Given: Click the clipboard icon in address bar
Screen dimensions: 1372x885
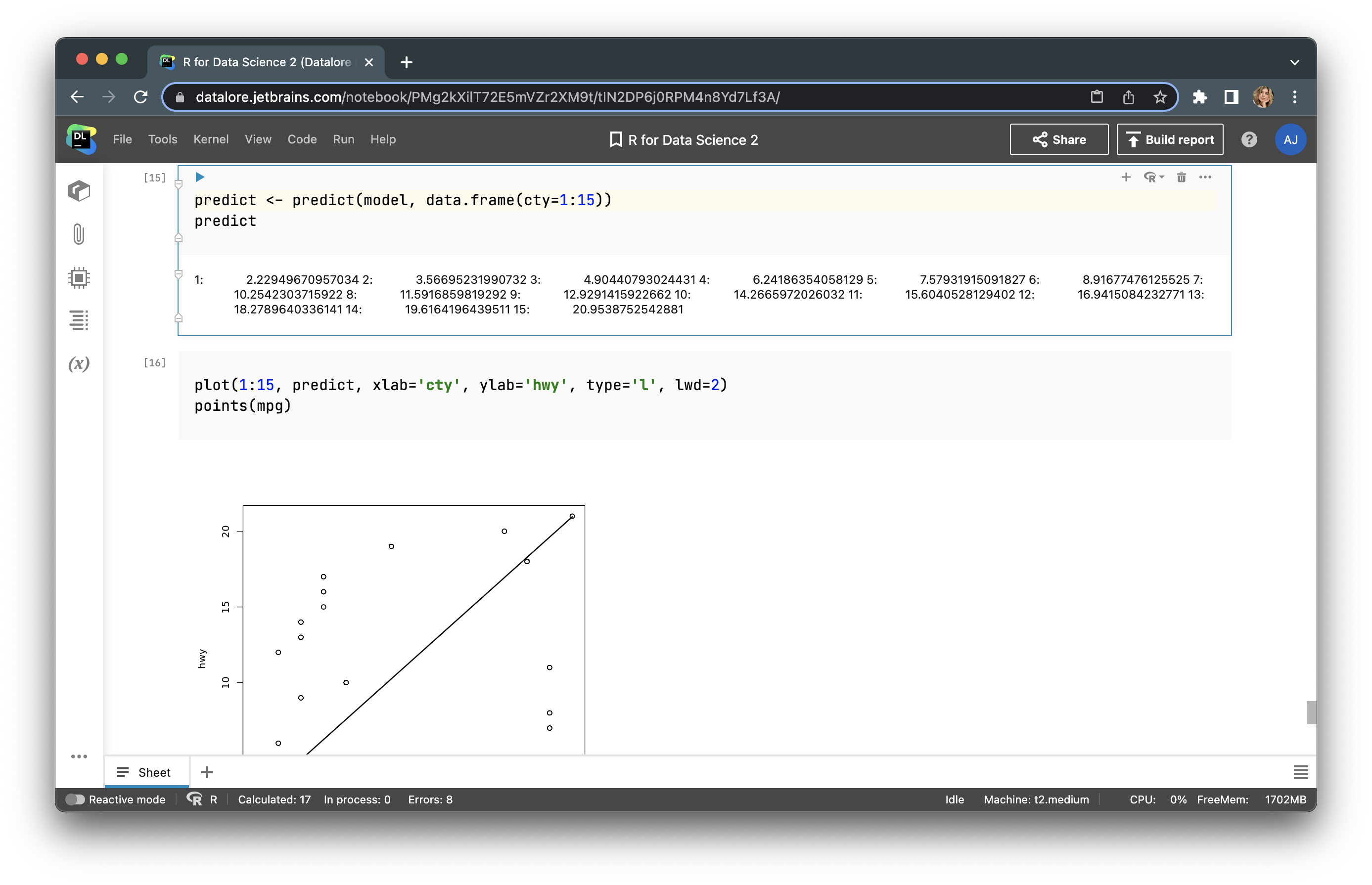Looking at the screenshot, I should click(1097, 96).
